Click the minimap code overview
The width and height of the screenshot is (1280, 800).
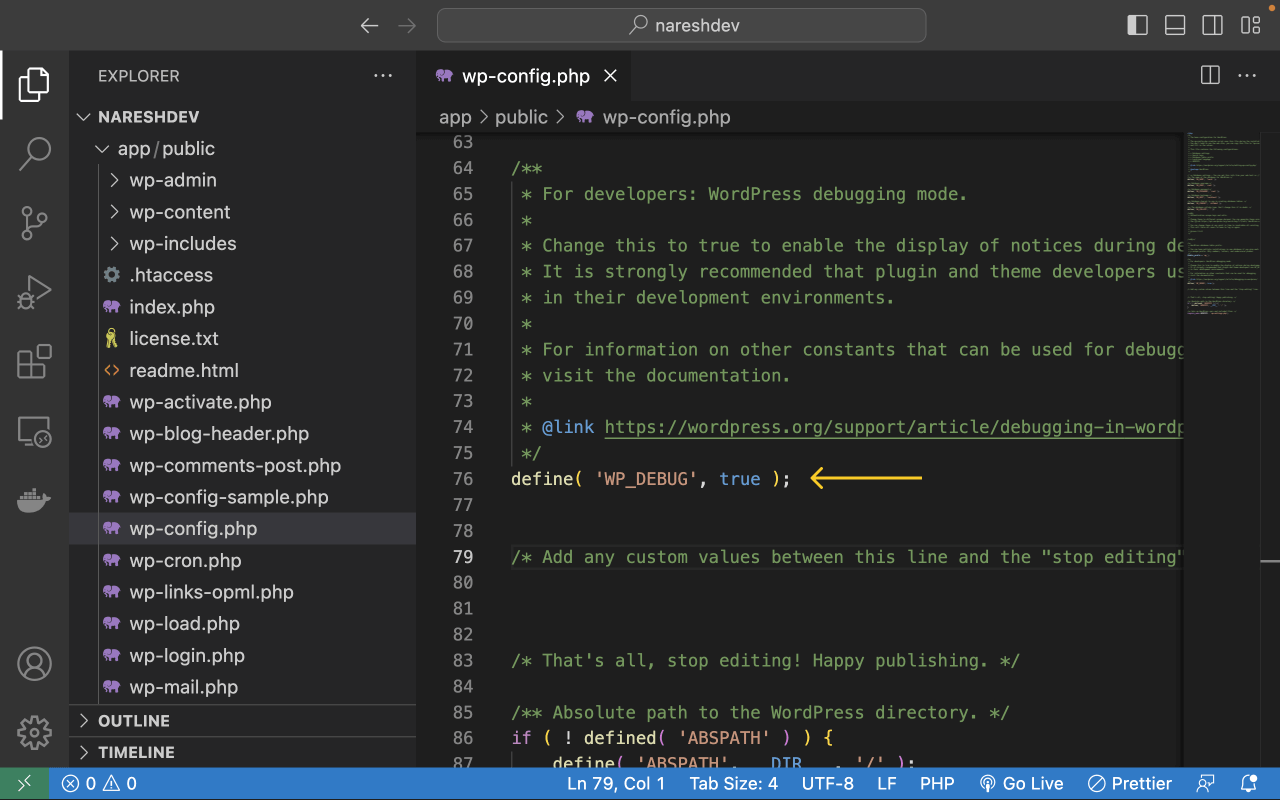click(1225, 222)
